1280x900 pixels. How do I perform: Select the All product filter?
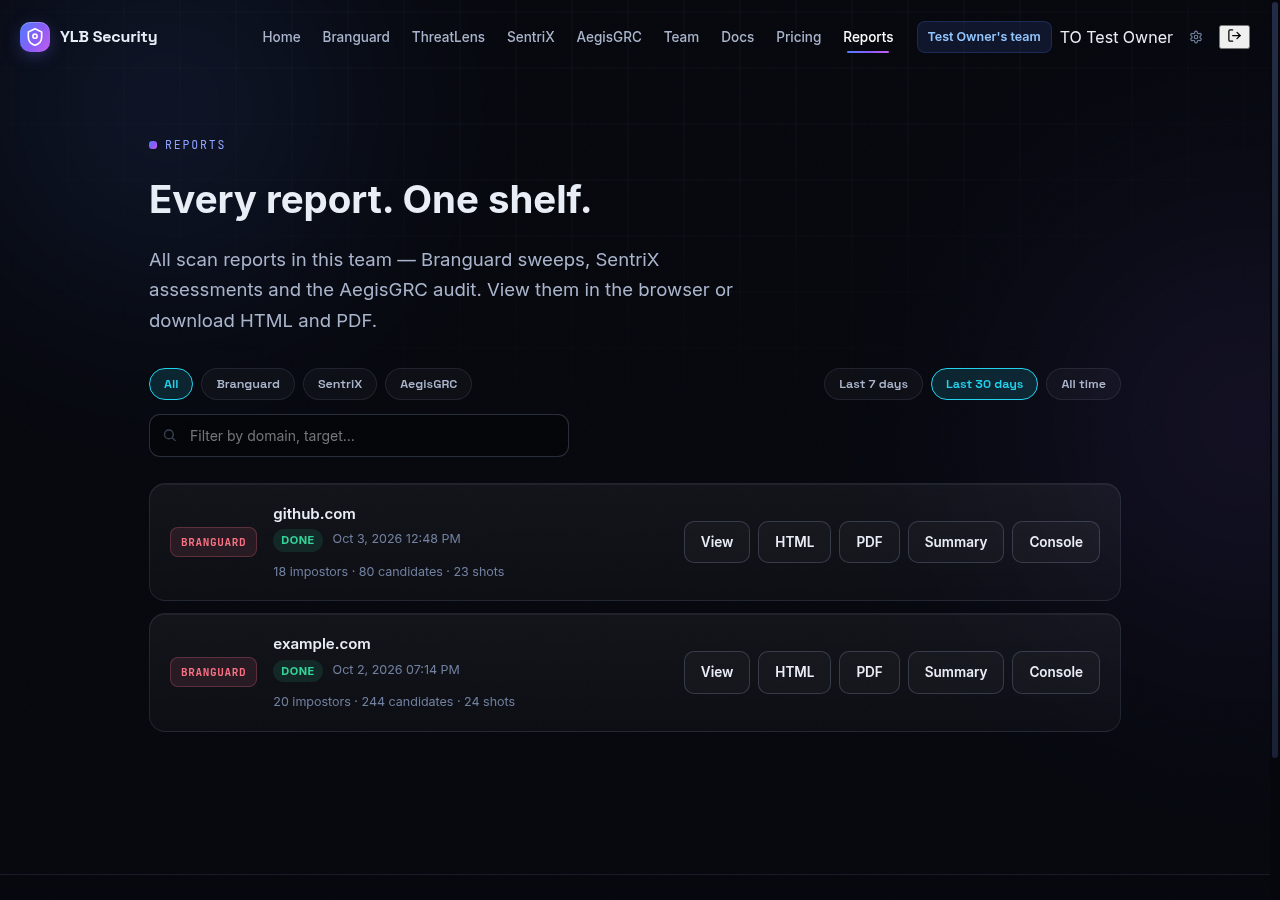[171, 384]
